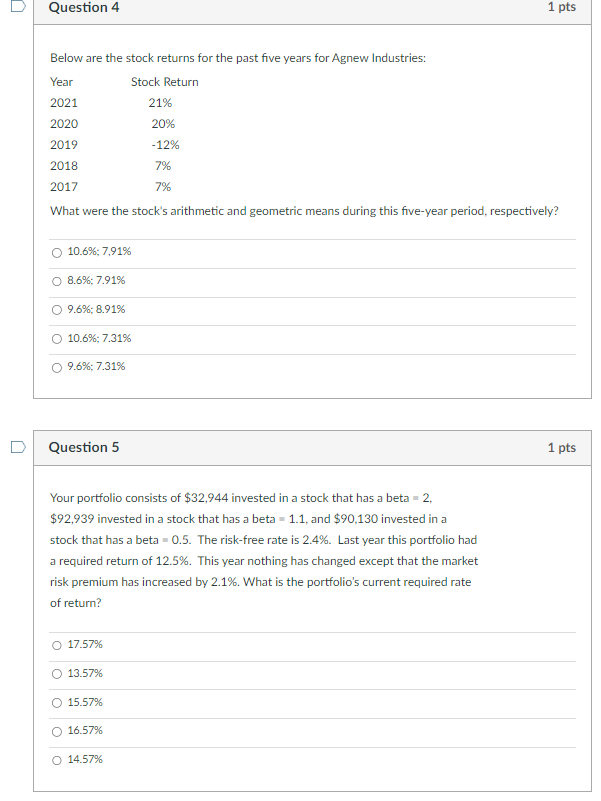The height and width of the screenshot is (801, 601).
Task: Select answer 15.57% for Question 5
Action: (57, 703)
